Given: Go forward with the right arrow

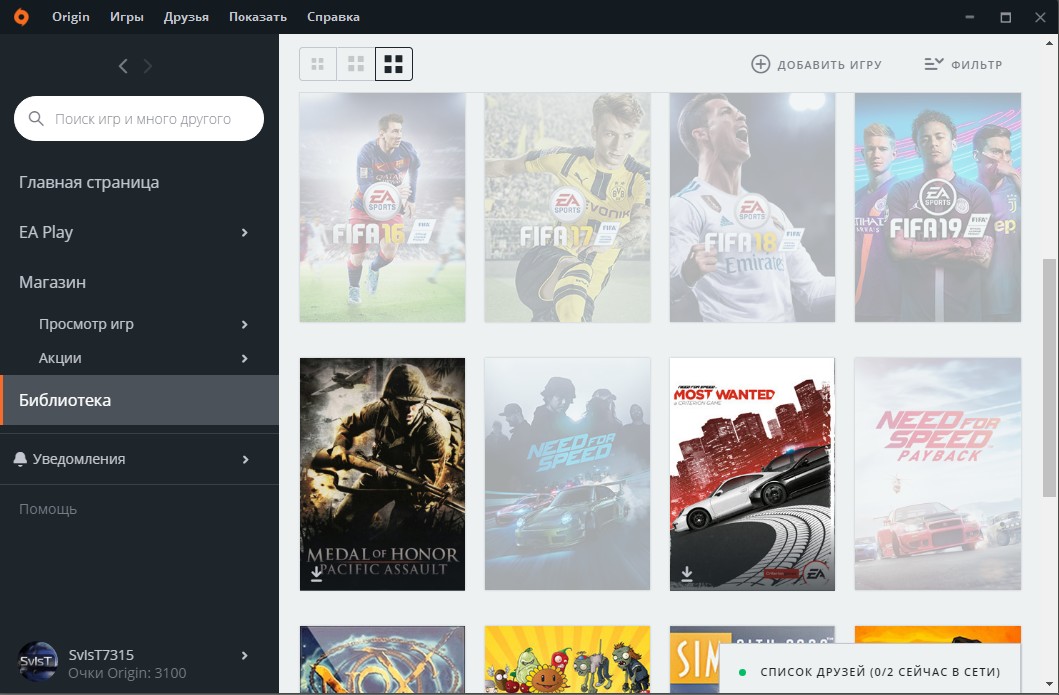Looking at the screenshot, I should pos(148,66).
